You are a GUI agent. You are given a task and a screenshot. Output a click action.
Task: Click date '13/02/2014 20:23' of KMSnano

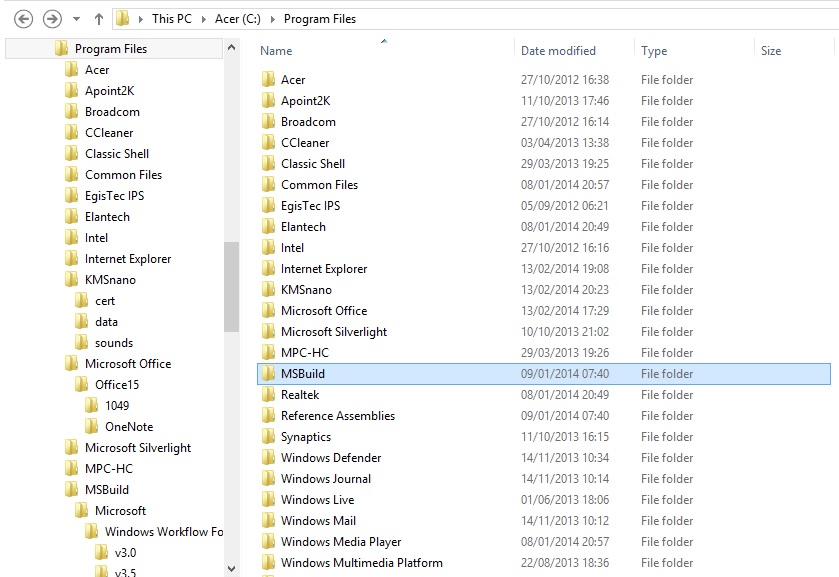pos(565,290)
